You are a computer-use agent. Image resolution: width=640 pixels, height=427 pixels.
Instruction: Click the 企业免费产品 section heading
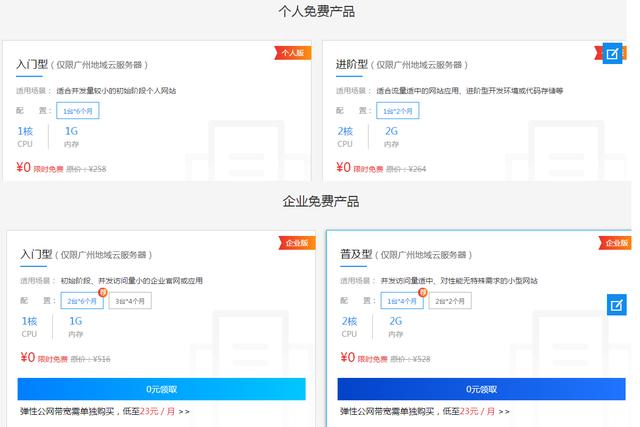(316, 202)
